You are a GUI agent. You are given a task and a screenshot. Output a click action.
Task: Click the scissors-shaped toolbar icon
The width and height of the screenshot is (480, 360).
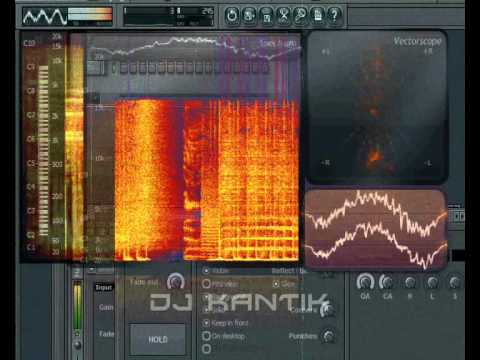click(283, 15)
